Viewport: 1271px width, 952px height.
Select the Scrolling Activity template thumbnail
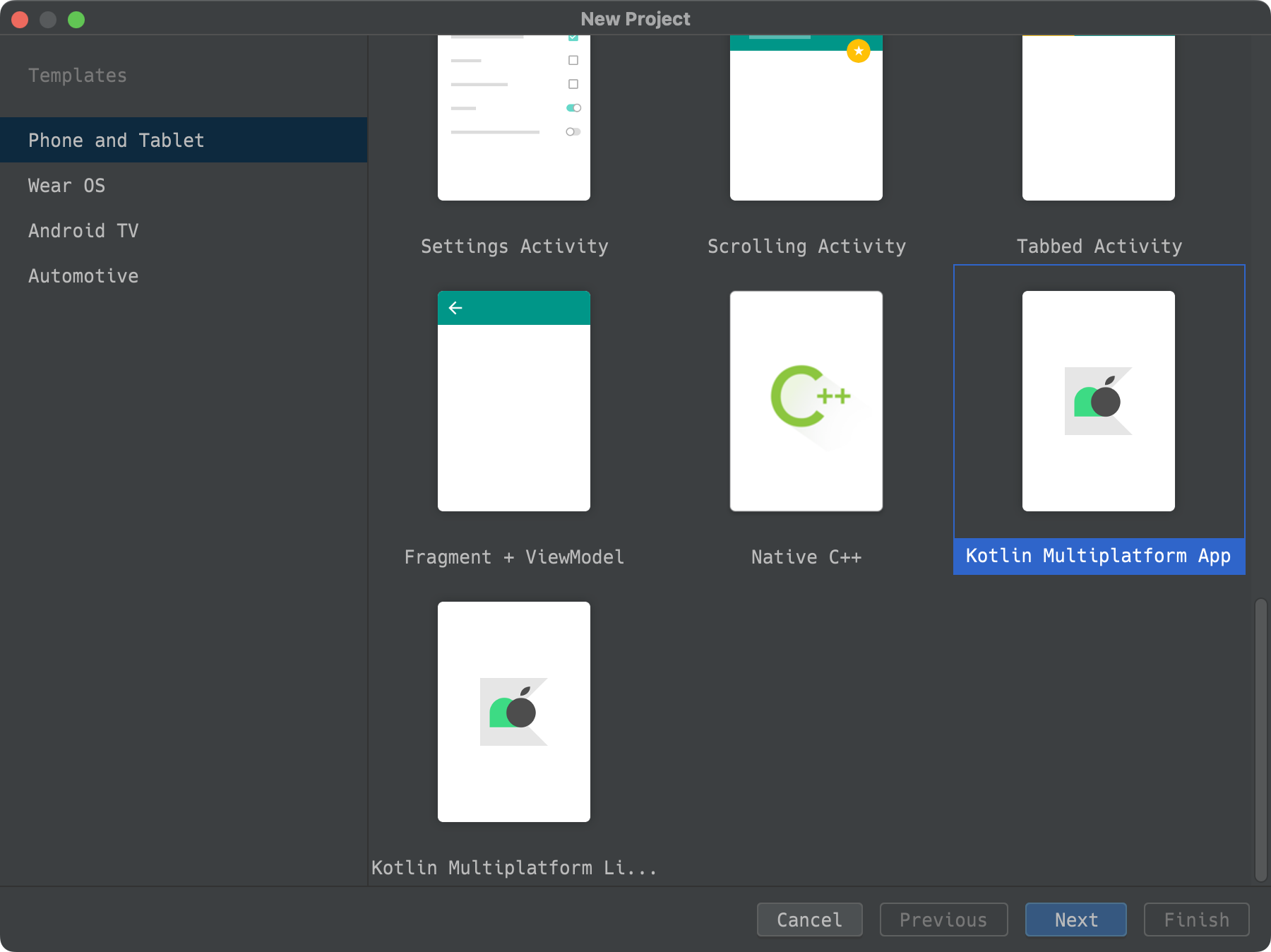pyautogui.click(x=806, y=118)
